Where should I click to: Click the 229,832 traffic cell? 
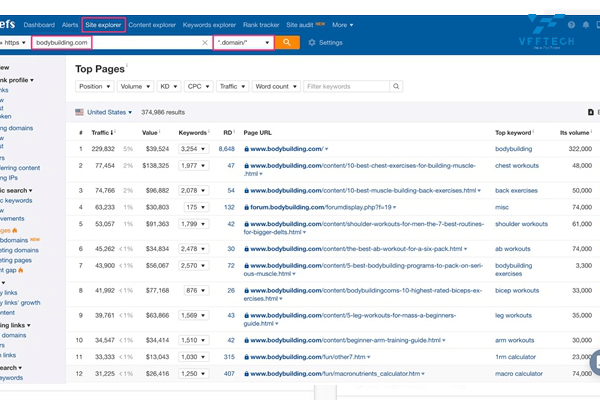(x=103, y=149)
